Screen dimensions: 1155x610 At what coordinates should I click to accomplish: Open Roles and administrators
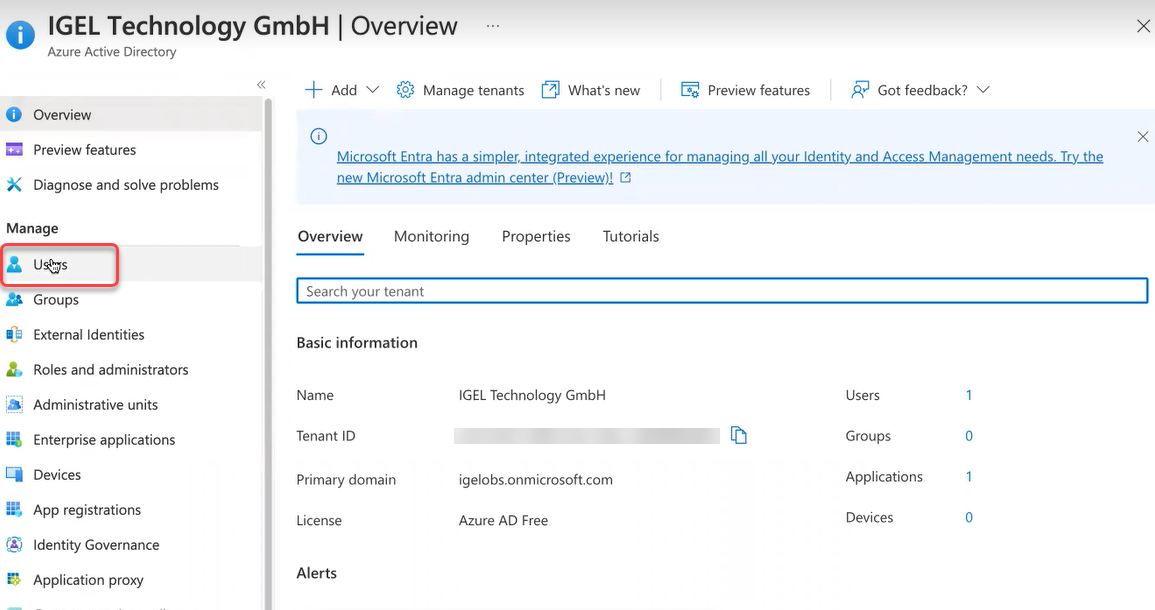tap(110, 369)
